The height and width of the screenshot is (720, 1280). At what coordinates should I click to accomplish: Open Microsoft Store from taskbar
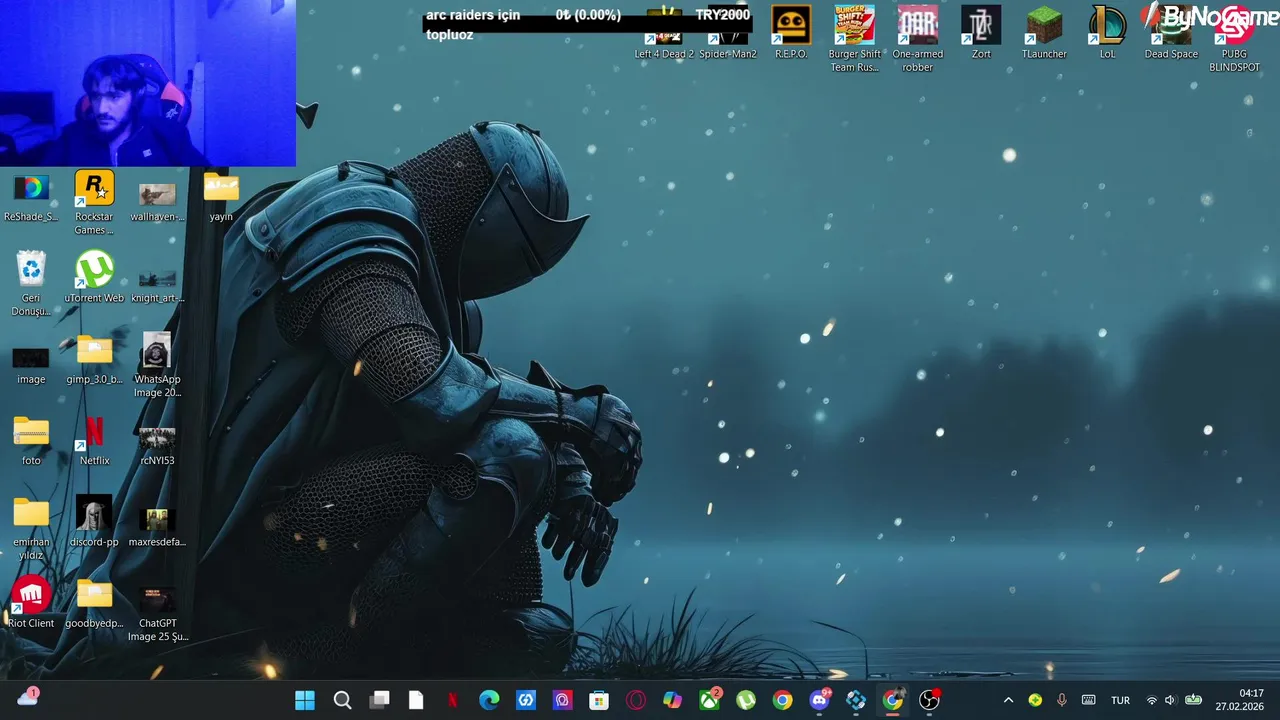coord(599,700)
